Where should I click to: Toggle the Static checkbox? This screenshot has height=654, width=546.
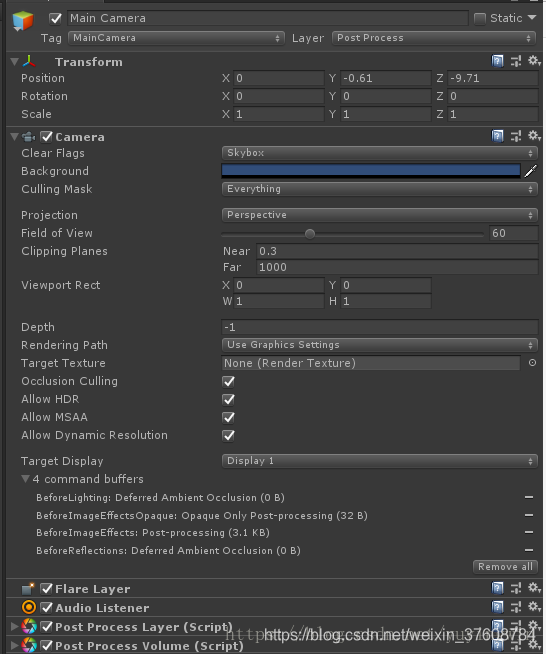point(480,18)
